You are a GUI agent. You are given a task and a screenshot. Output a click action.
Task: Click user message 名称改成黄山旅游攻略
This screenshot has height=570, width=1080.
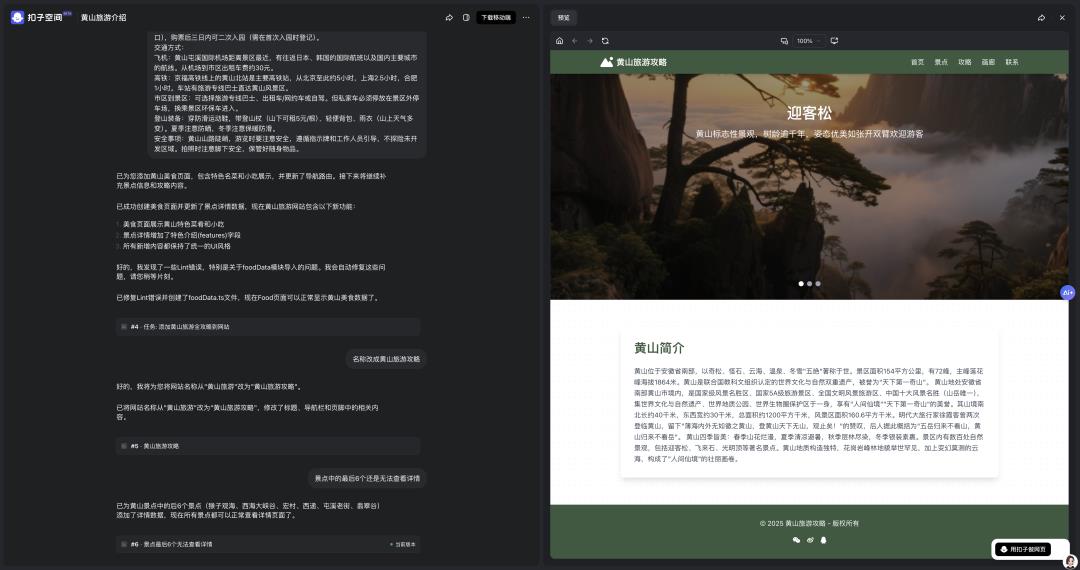pos(386,359)
